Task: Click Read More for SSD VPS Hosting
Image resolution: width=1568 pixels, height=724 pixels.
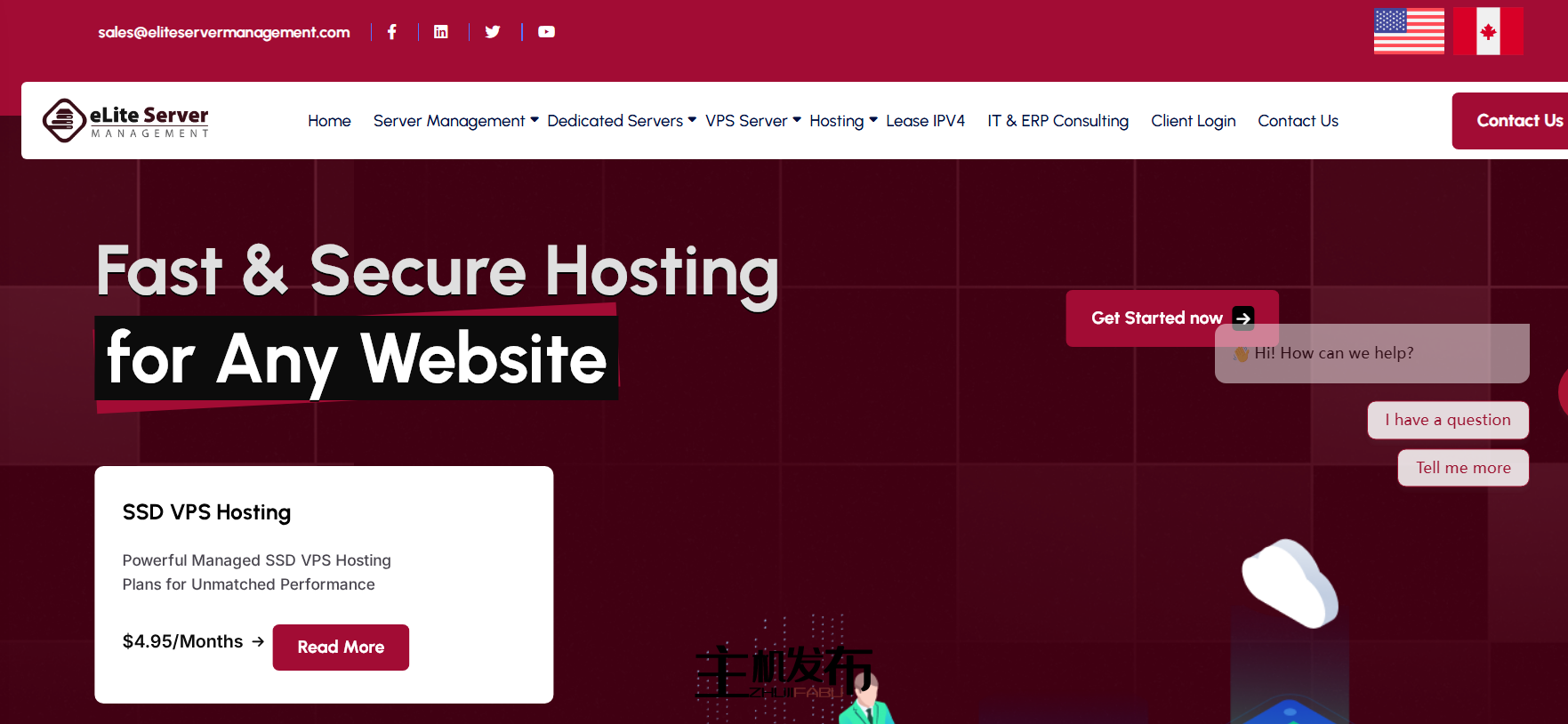Action: pyautogui.click(x=341, y=648)
